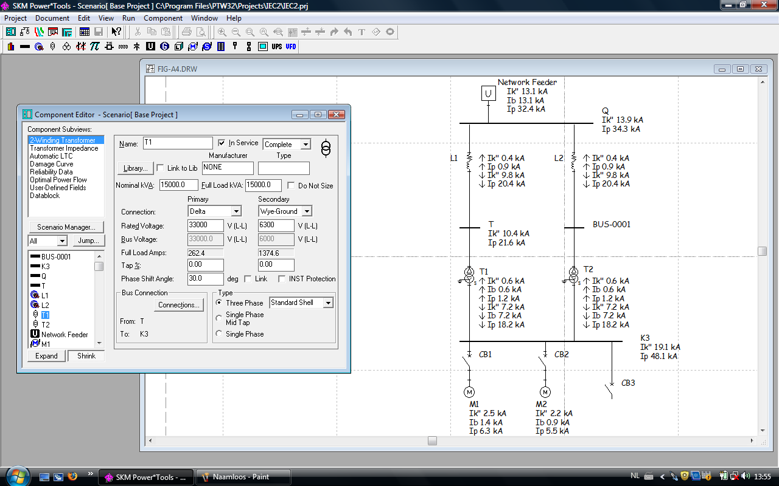Open the Primary connection Delta dropdown
The height and width of the screenshot is (486, 779).
pyautogui.click(x=236, y=211)
